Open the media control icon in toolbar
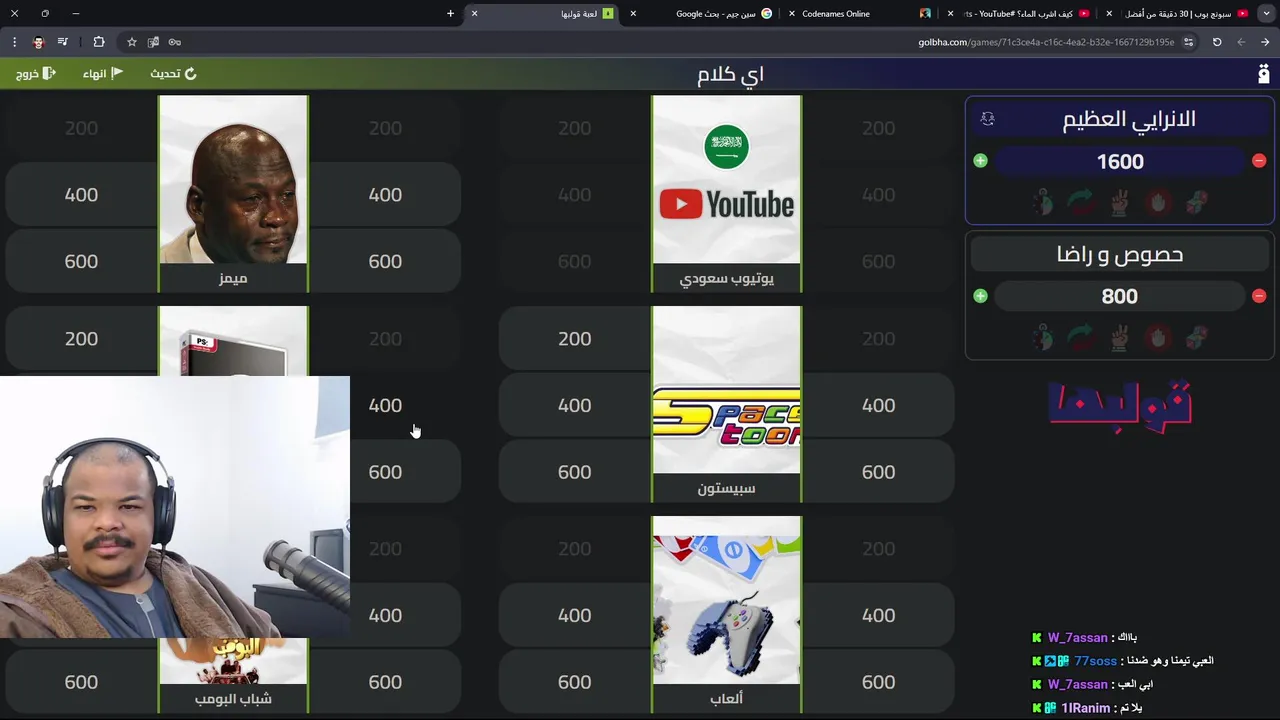 point(63,42)
